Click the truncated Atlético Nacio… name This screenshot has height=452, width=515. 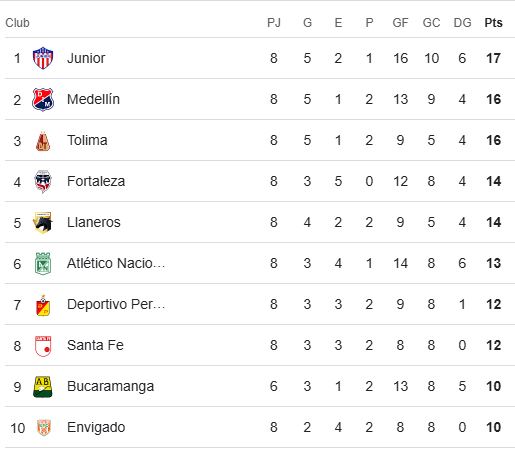coord(116,263)
